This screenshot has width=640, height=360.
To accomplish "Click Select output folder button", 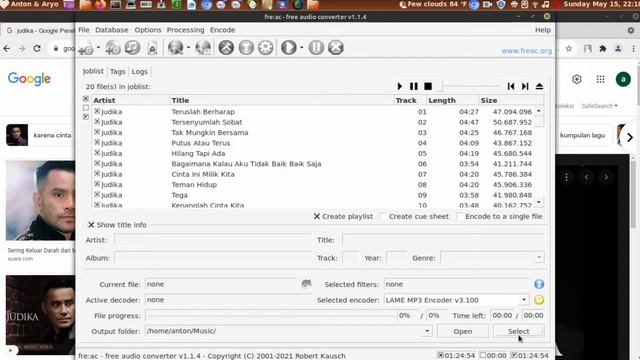I will click(x=518, y=331).
